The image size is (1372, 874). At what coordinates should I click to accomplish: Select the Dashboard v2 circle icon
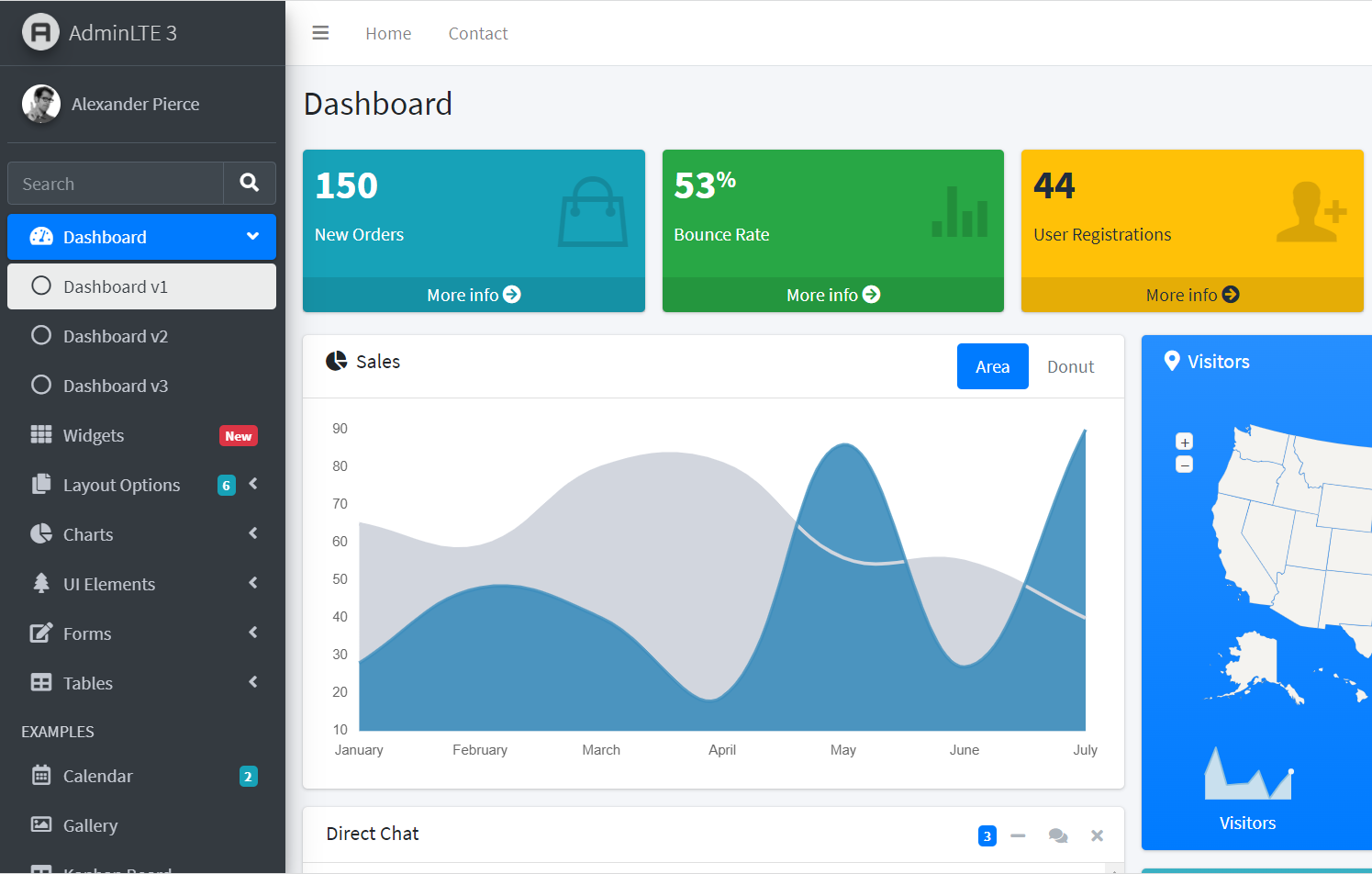[x=41, y=335]
